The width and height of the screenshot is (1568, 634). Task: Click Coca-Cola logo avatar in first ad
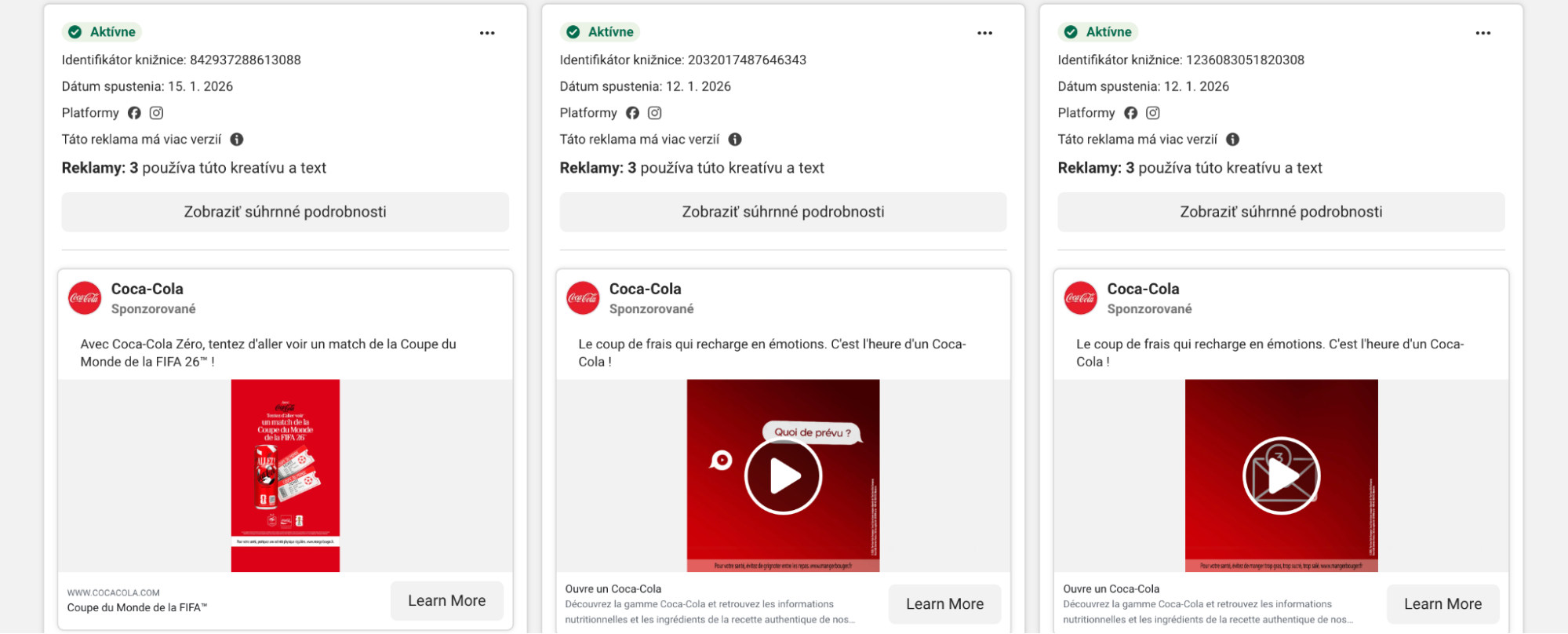tap(85, 298)
